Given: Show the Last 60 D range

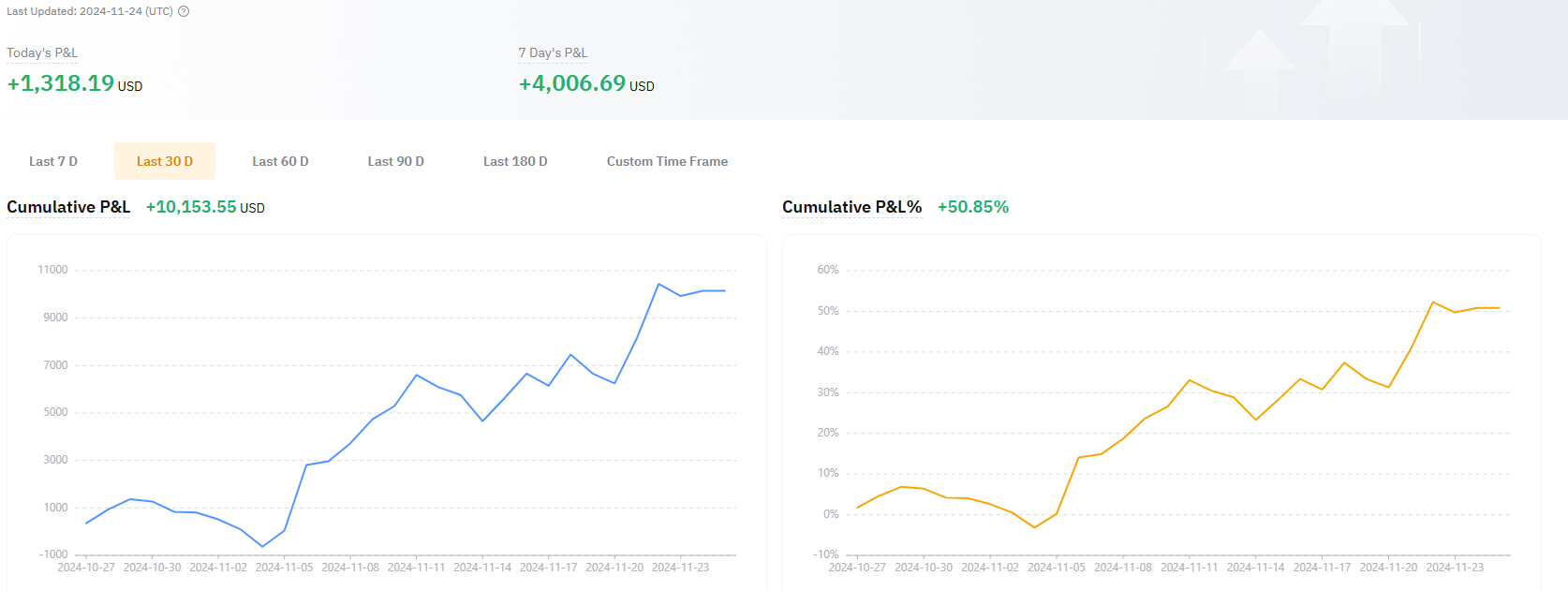Looking at the screenshot, I should (280, 161).
